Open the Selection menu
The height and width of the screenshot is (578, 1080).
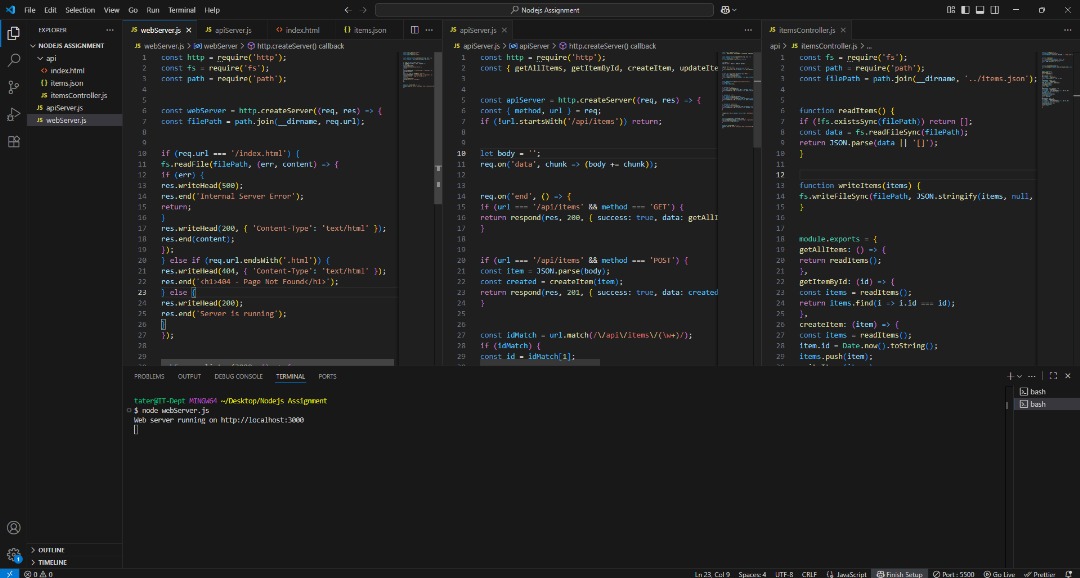[x=81, y=10]
